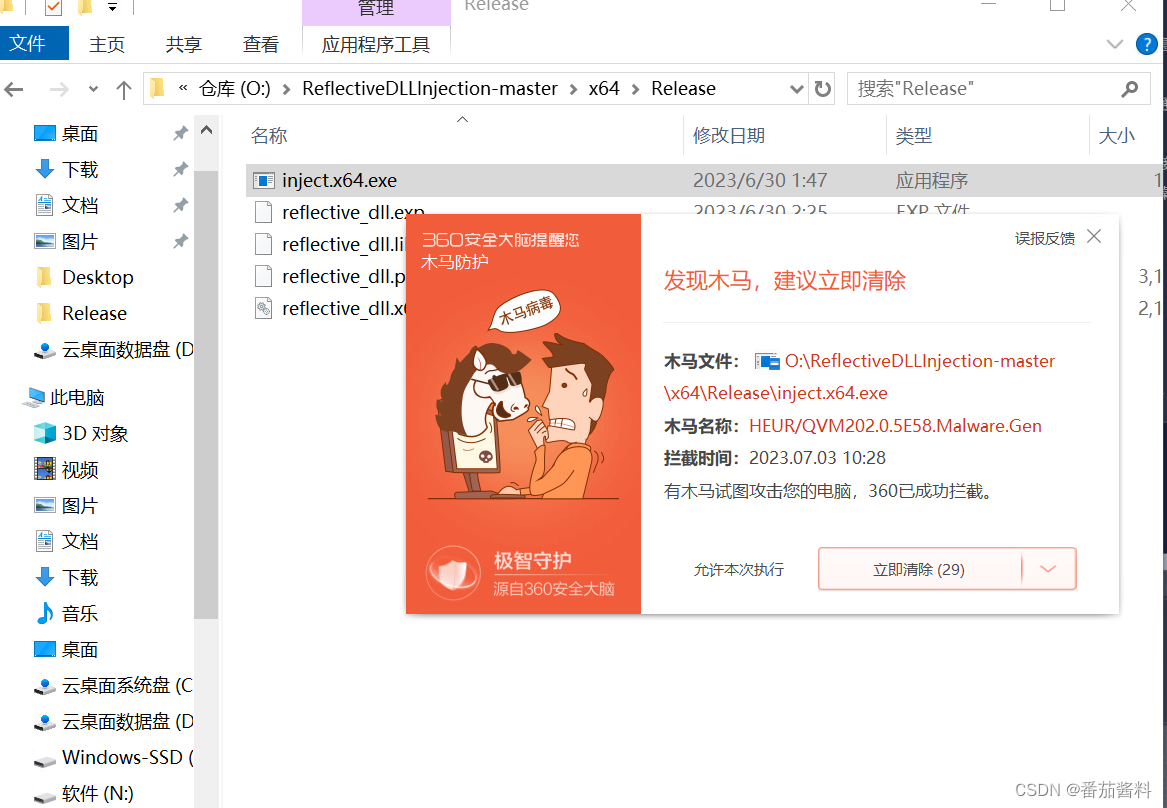Viewport: 1167px width, 808px height.
Task: Click 允许本次执行 in the alert
Action: point(738,570)
